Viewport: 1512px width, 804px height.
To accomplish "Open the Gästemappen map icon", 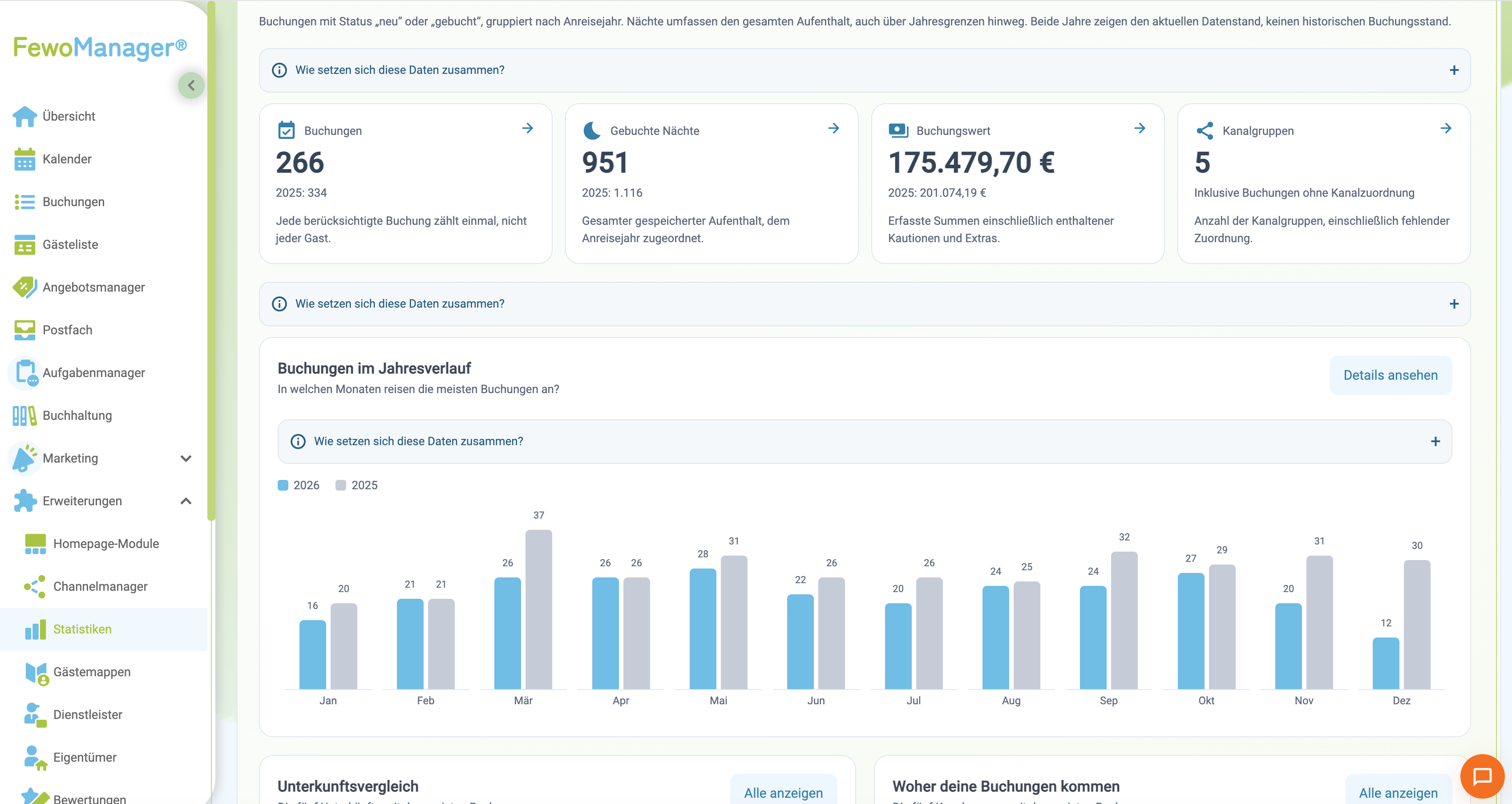I will click(x=36, y=673).
